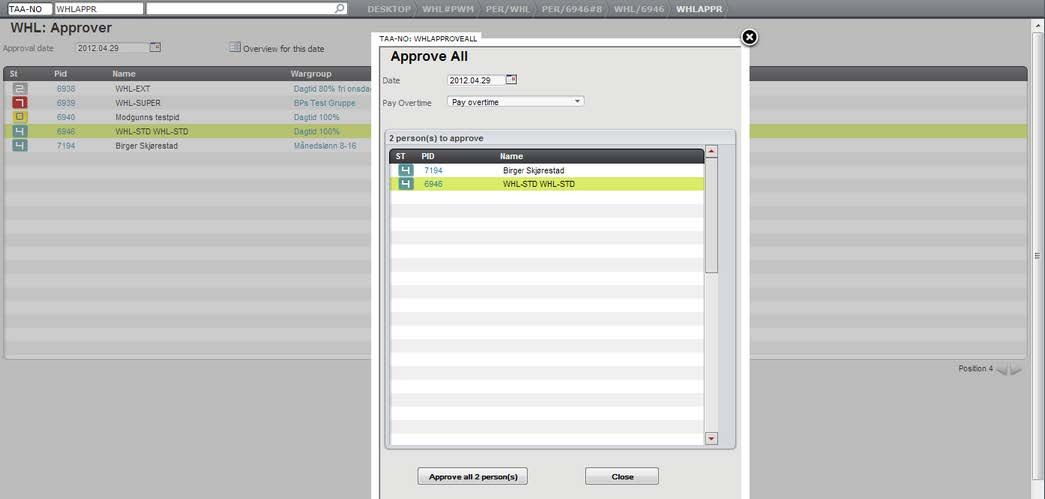Viewport: 1045px width, 499px height.
Task: Click status icon for WHL-EXT row
Action: coord(19,88)
